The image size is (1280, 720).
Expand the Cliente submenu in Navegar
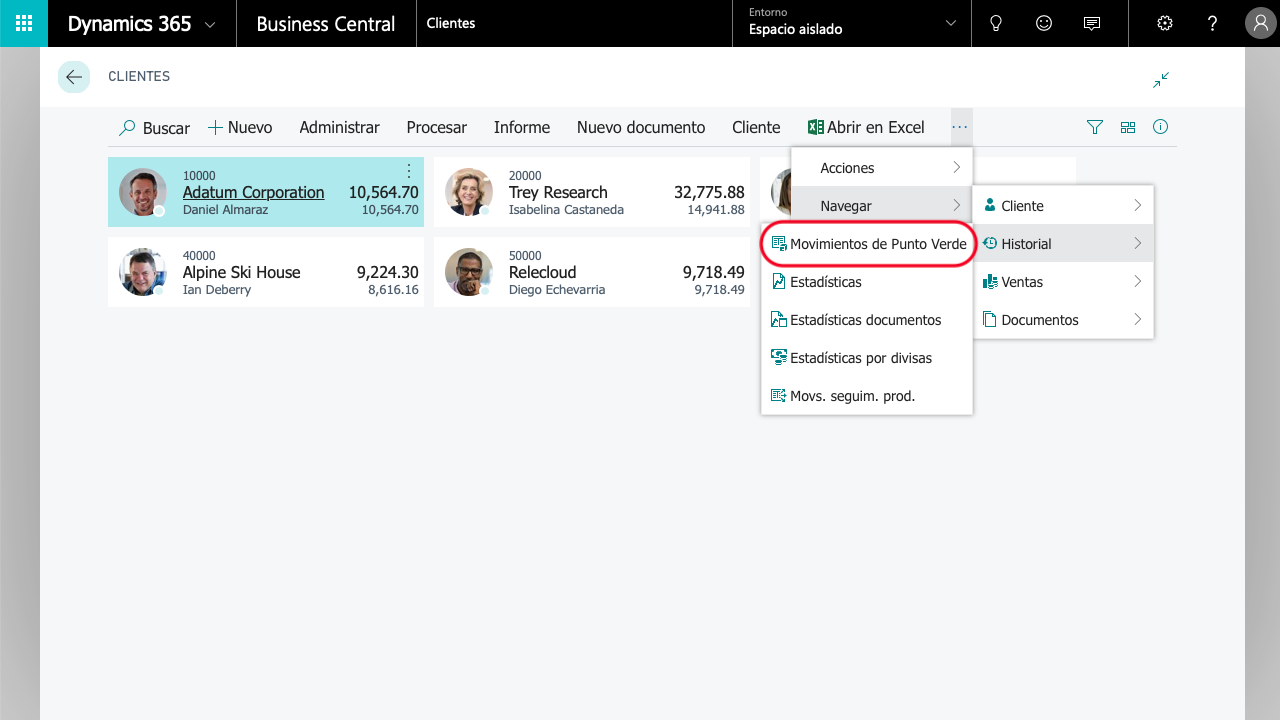pos(1063,206)
